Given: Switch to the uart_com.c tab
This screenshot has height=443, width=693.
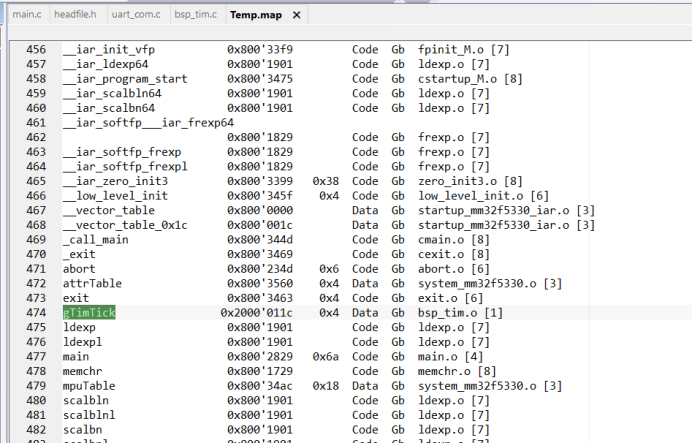Looking at the screenshot, I should pyautogui.click(x=136, y=15).
